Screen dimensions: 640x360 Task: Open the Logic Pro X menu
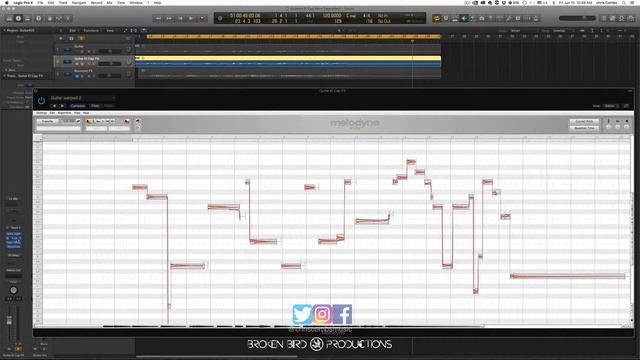[x=23, y=2]
